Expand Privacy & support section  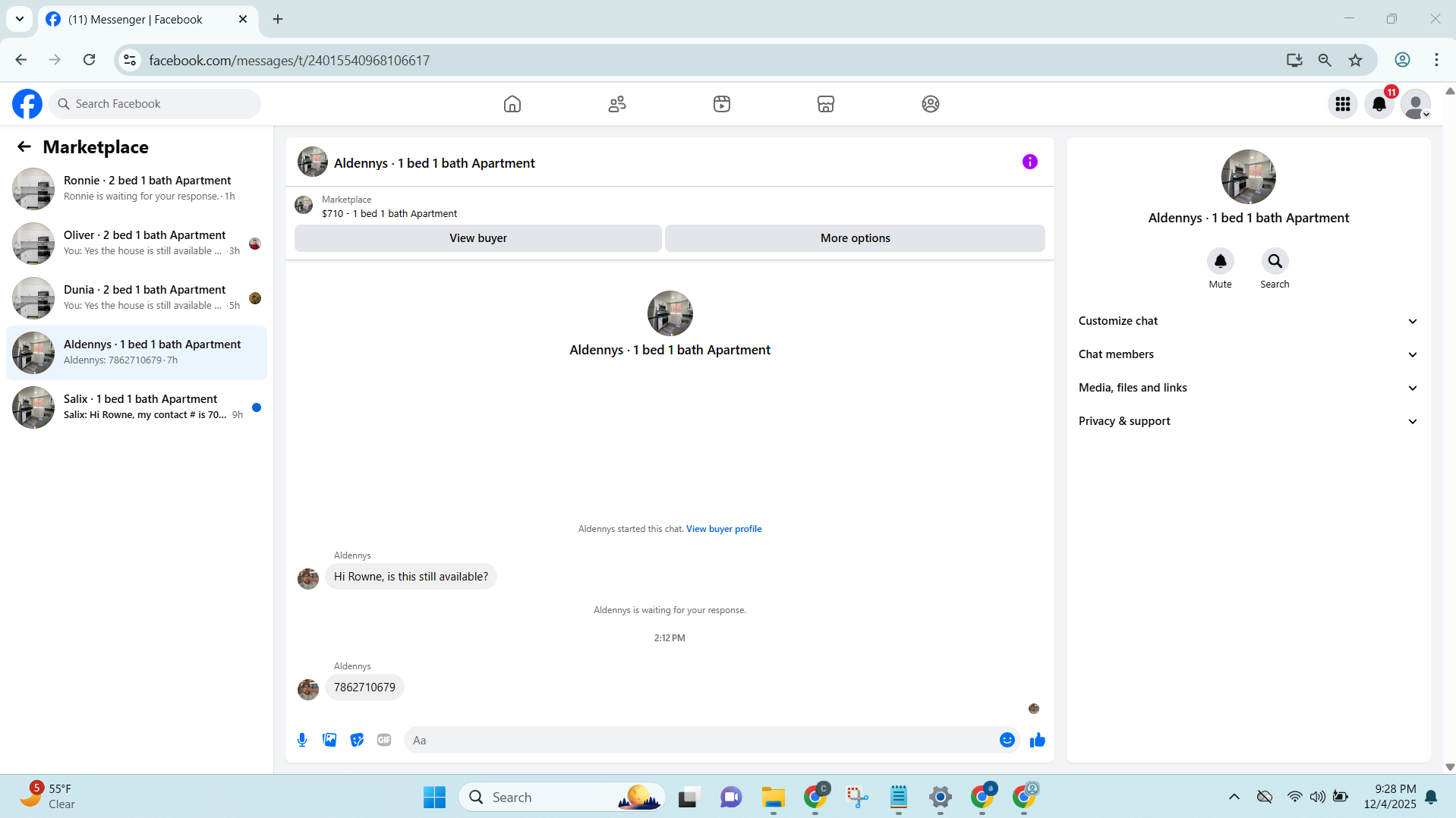1248,421
